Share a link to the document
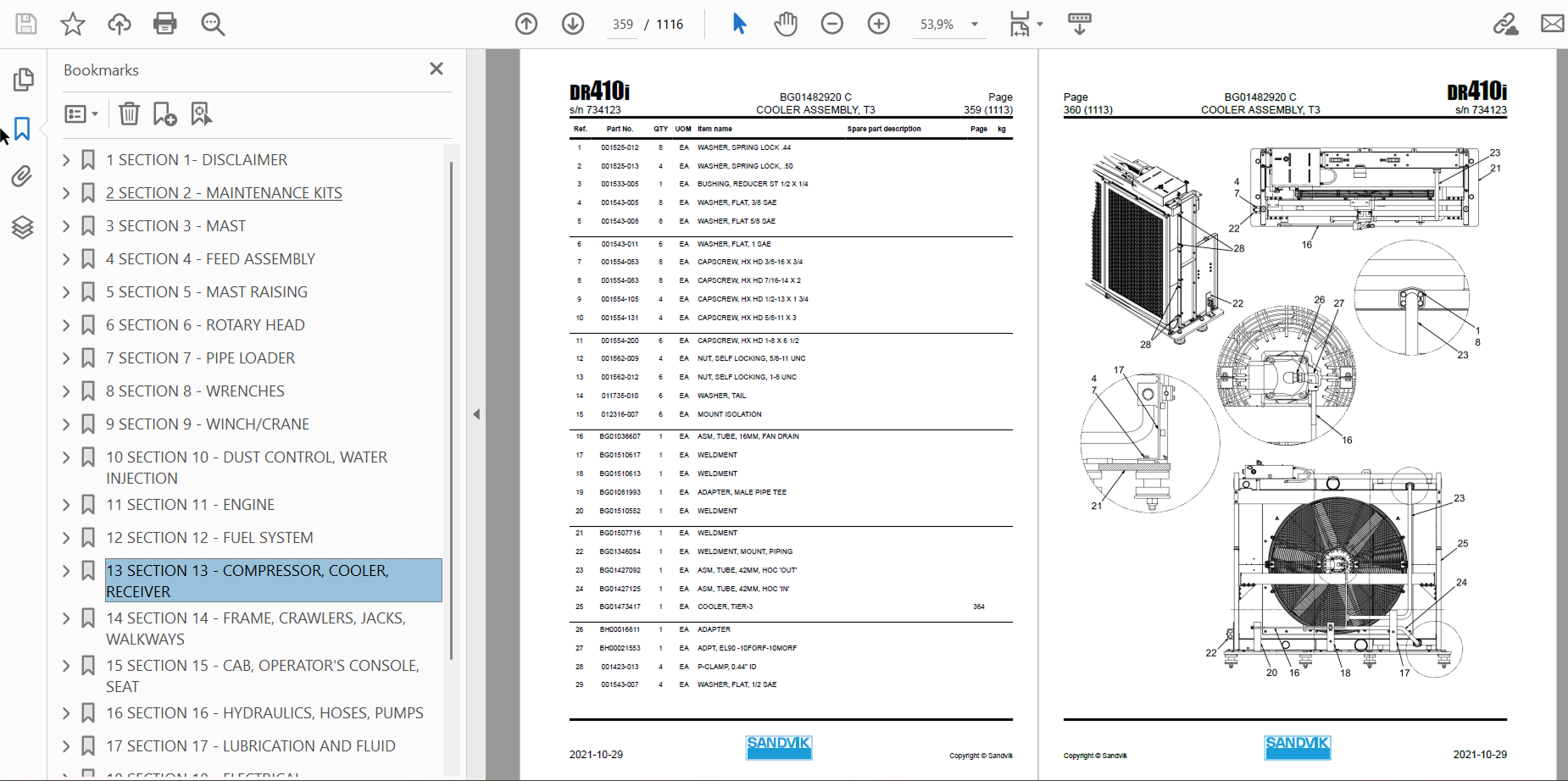 [1505, 24]
